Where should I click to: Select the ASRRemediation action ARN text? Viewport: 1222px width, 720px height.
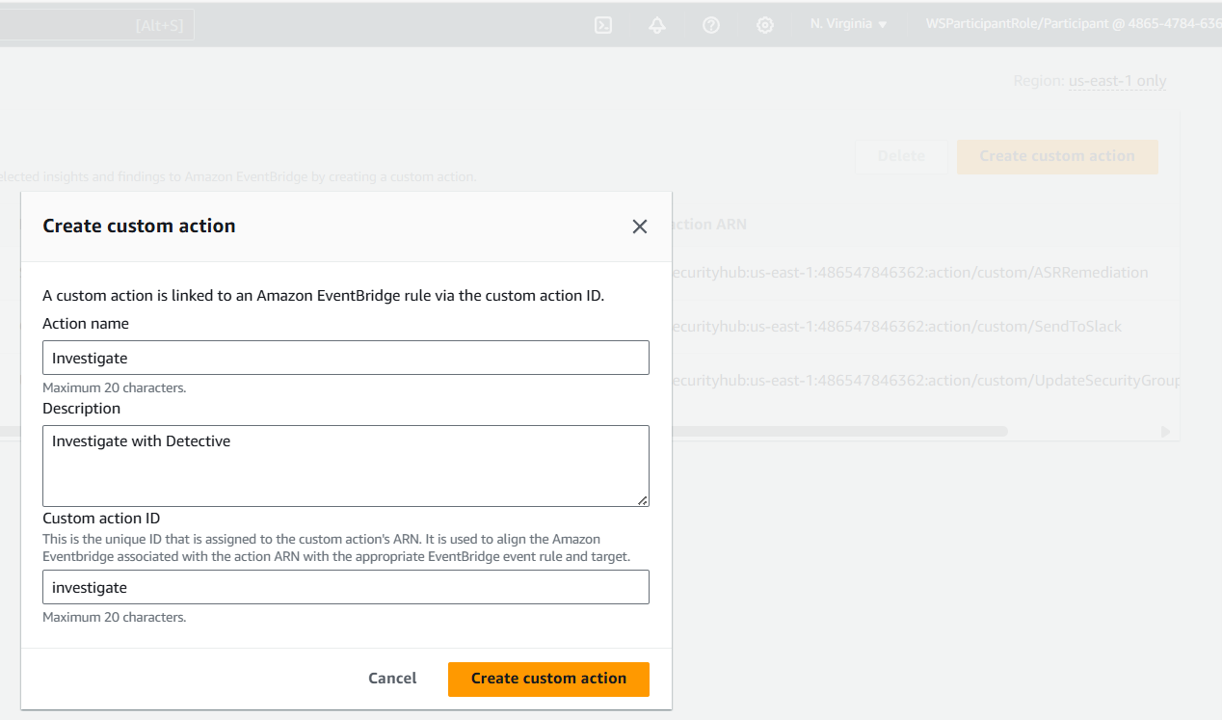(x=910, y=272)
